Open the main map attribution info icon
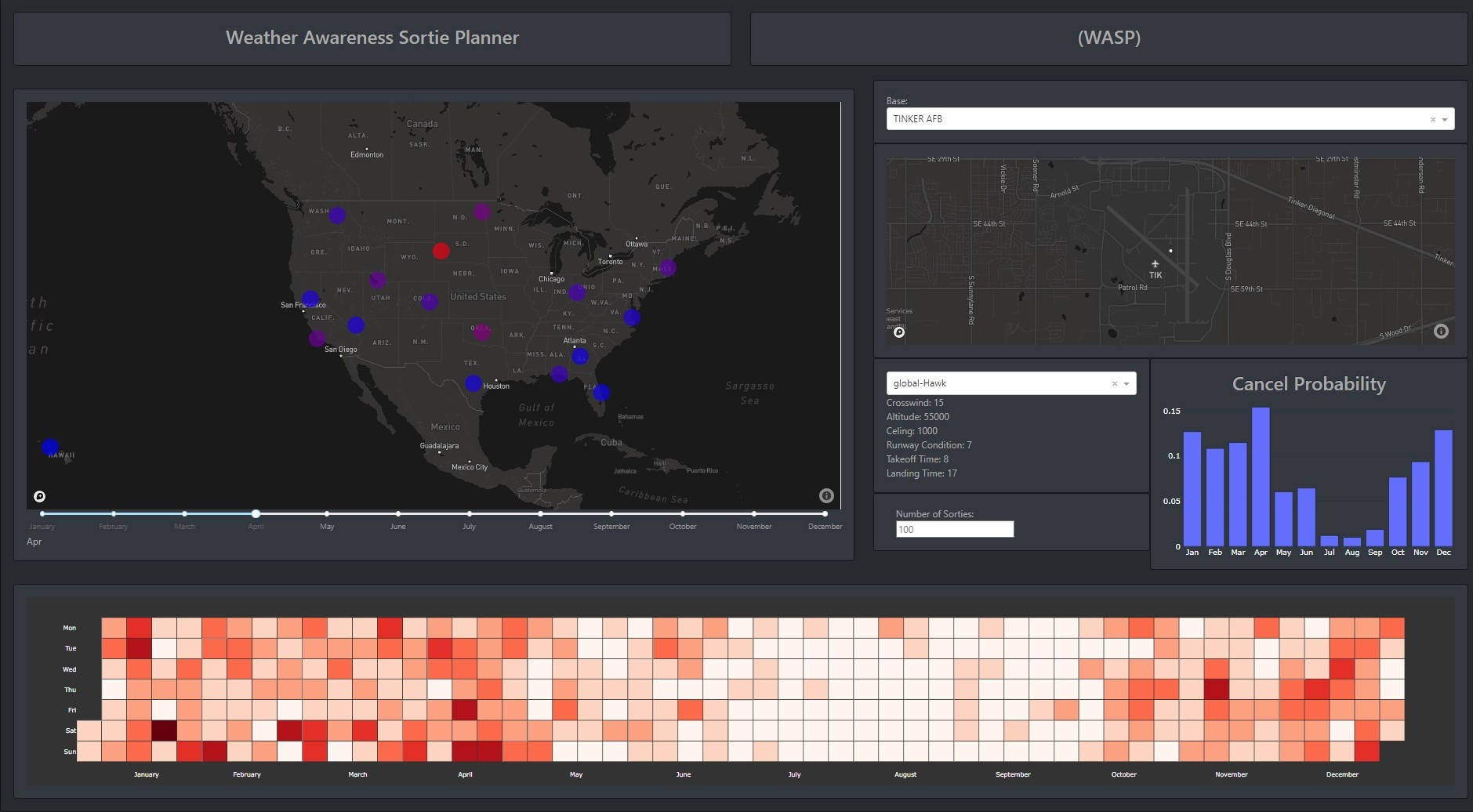Image resolution: width=1473 pixels, height=812 pixels. click(826, 495)
